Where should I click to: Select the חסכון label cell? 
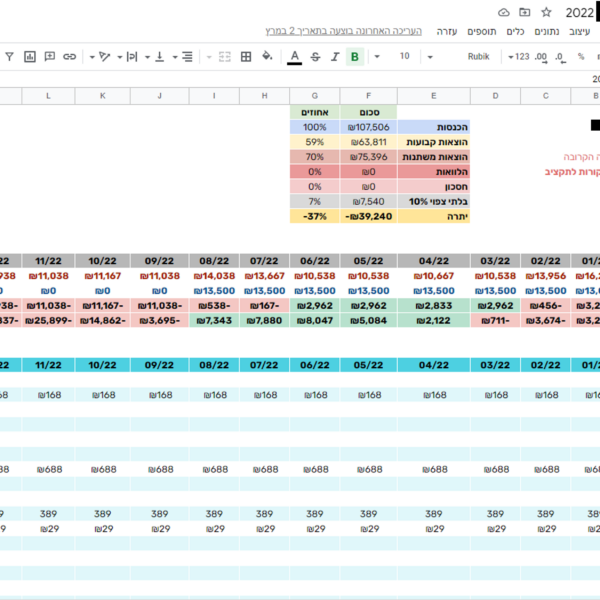pyautogui.click(x=434, y=187)
